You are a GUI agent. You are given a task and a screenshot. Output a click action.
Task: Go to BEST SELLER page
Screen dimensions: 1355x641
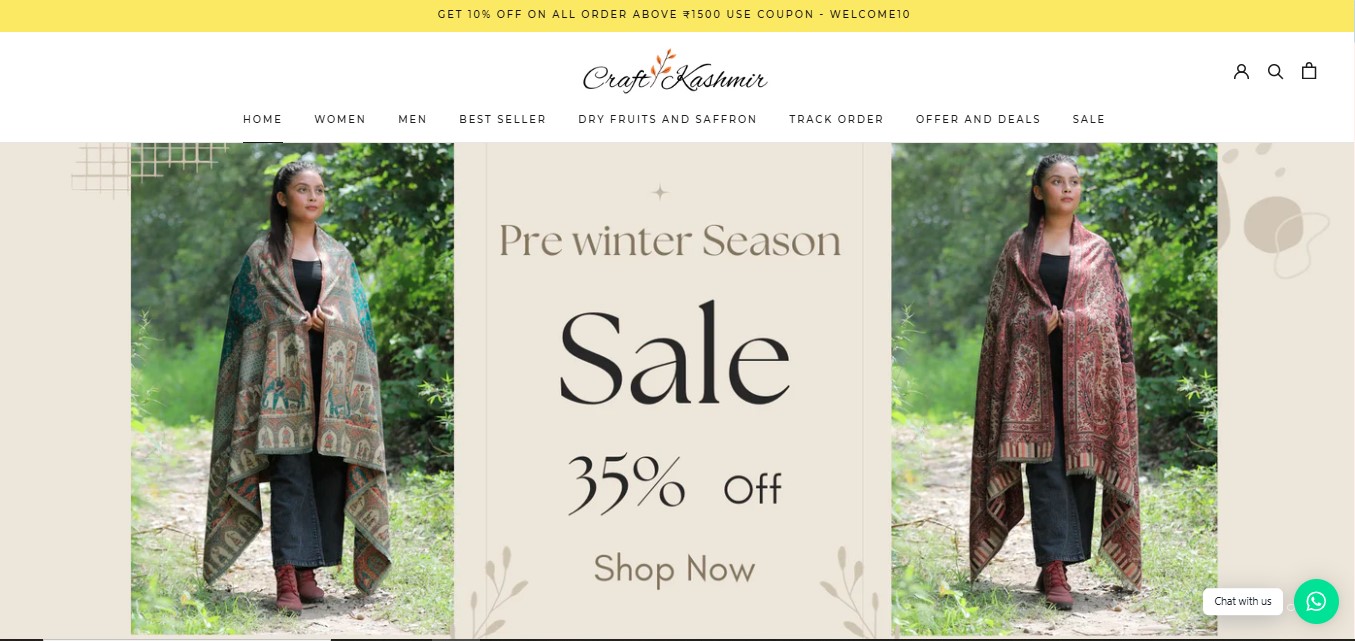(503, 119)
